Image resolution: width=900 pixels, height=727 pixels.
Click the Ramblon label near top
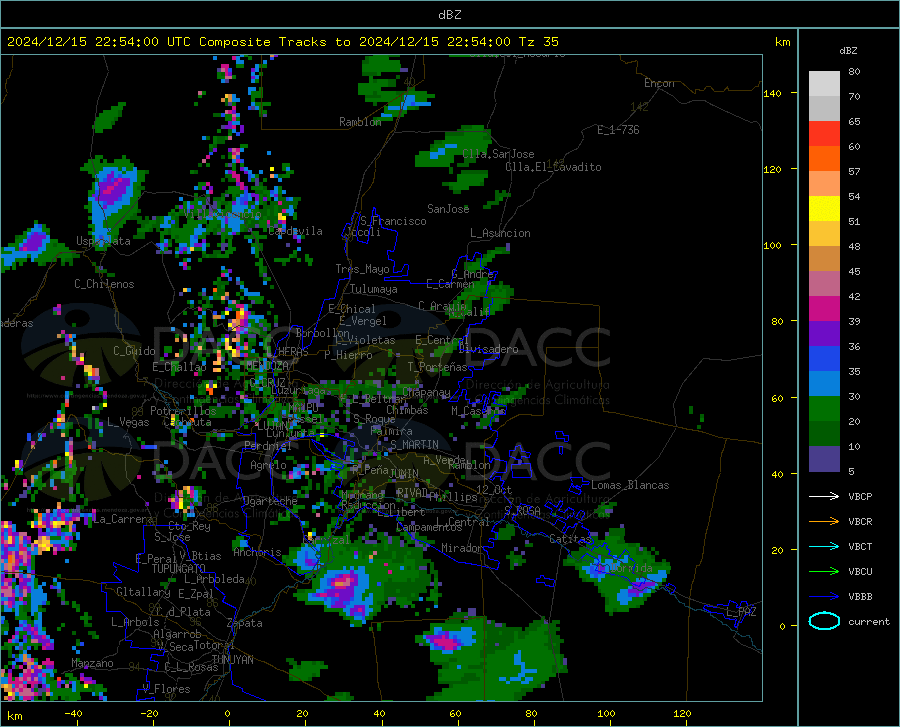click(x=360, y=122)
